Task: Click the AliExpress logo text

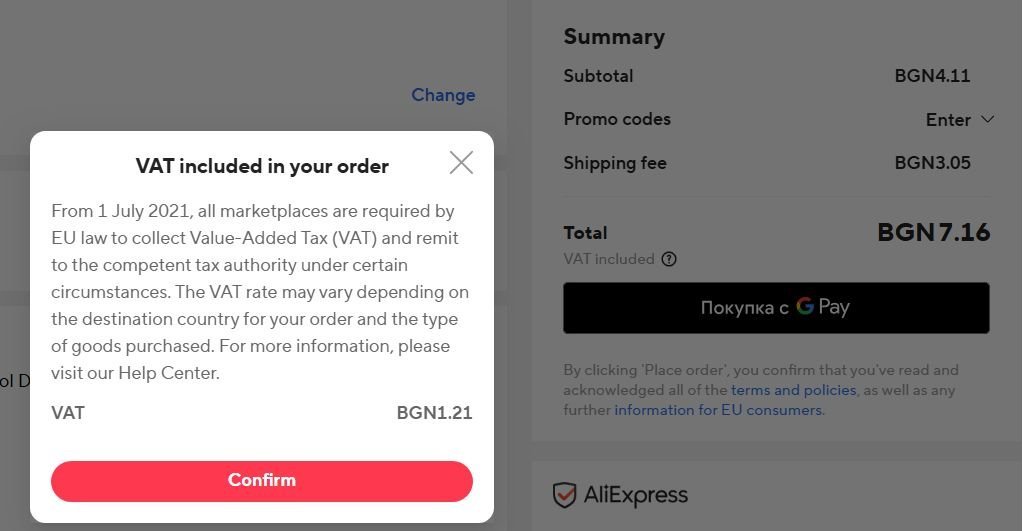Action: pyautogui.click(x=635, y=494)
